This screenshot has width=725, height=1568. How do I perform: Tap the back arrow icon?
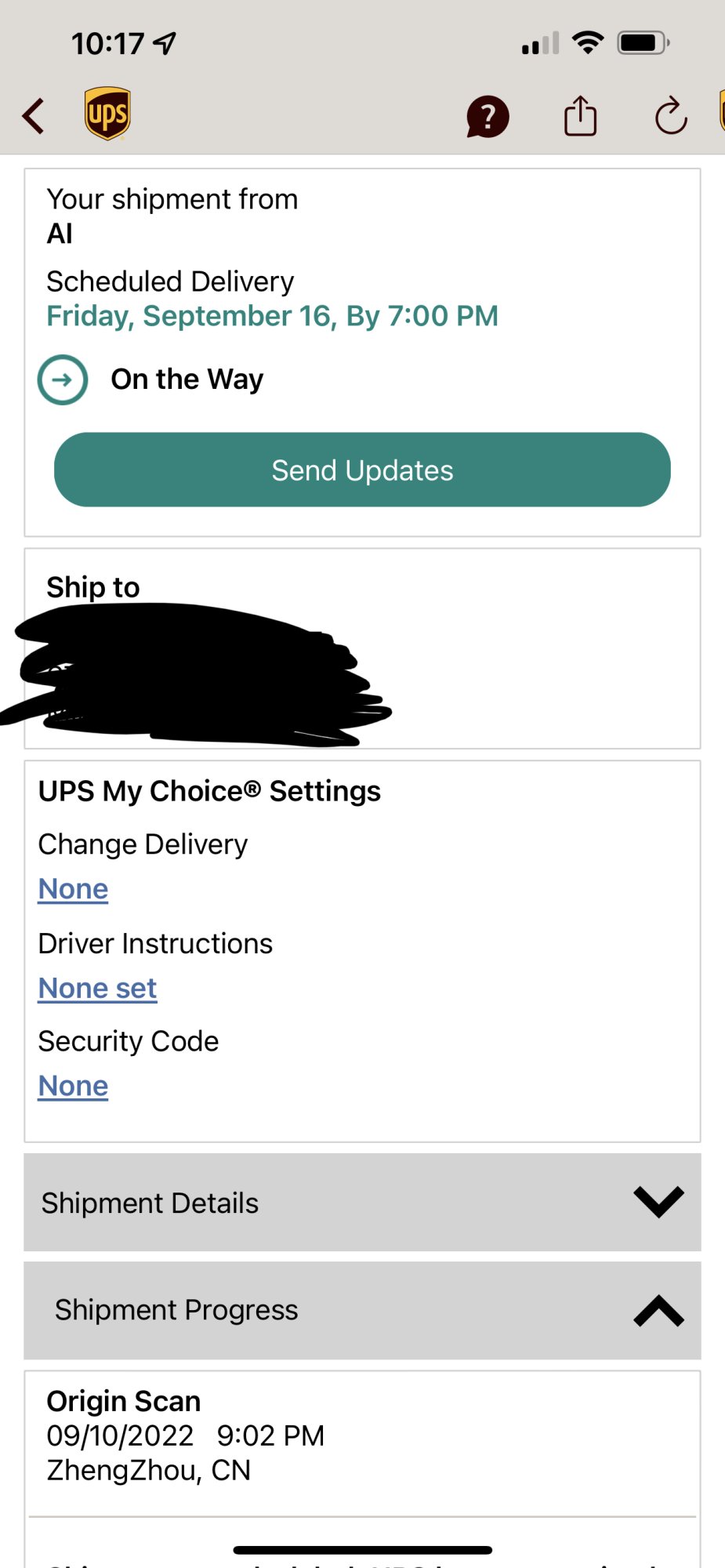[x=34, y=117]
